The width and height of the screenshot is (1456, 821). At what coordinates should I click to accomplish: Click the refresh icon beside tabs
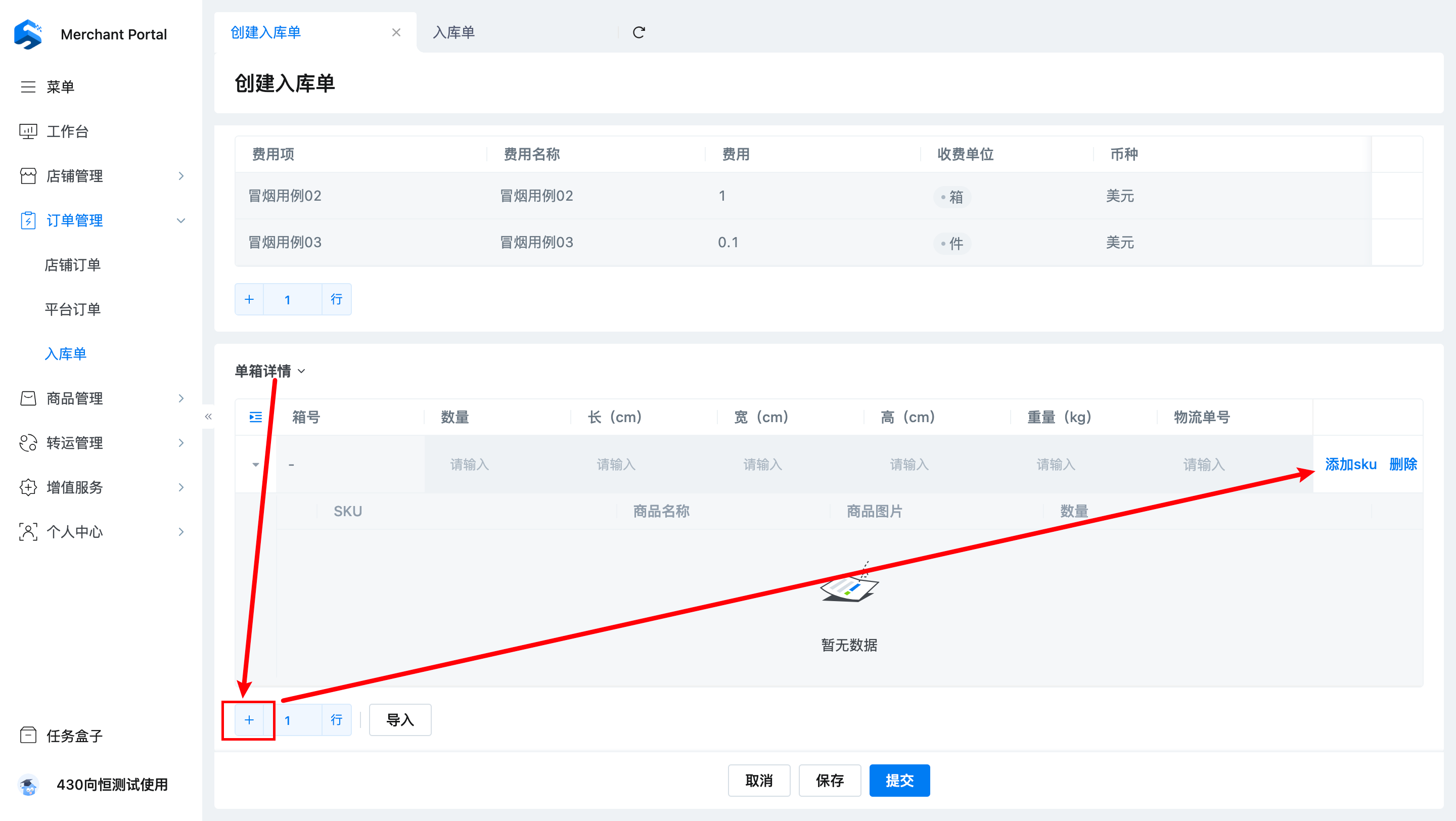pyautogui.click(x=639, y=33)
